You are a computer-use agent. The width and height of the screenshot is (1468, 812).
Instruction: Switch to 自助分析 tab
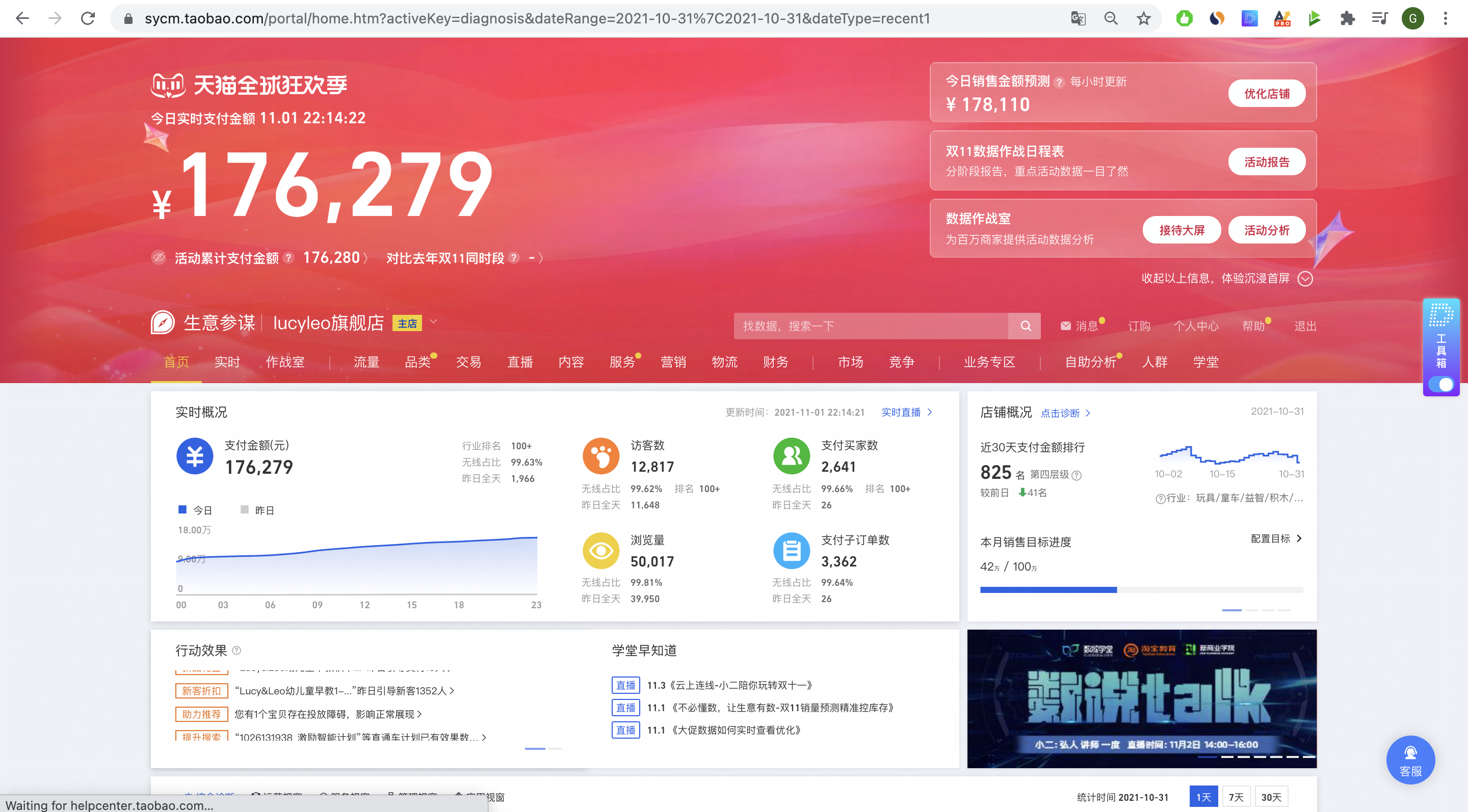coord(1091,362)
